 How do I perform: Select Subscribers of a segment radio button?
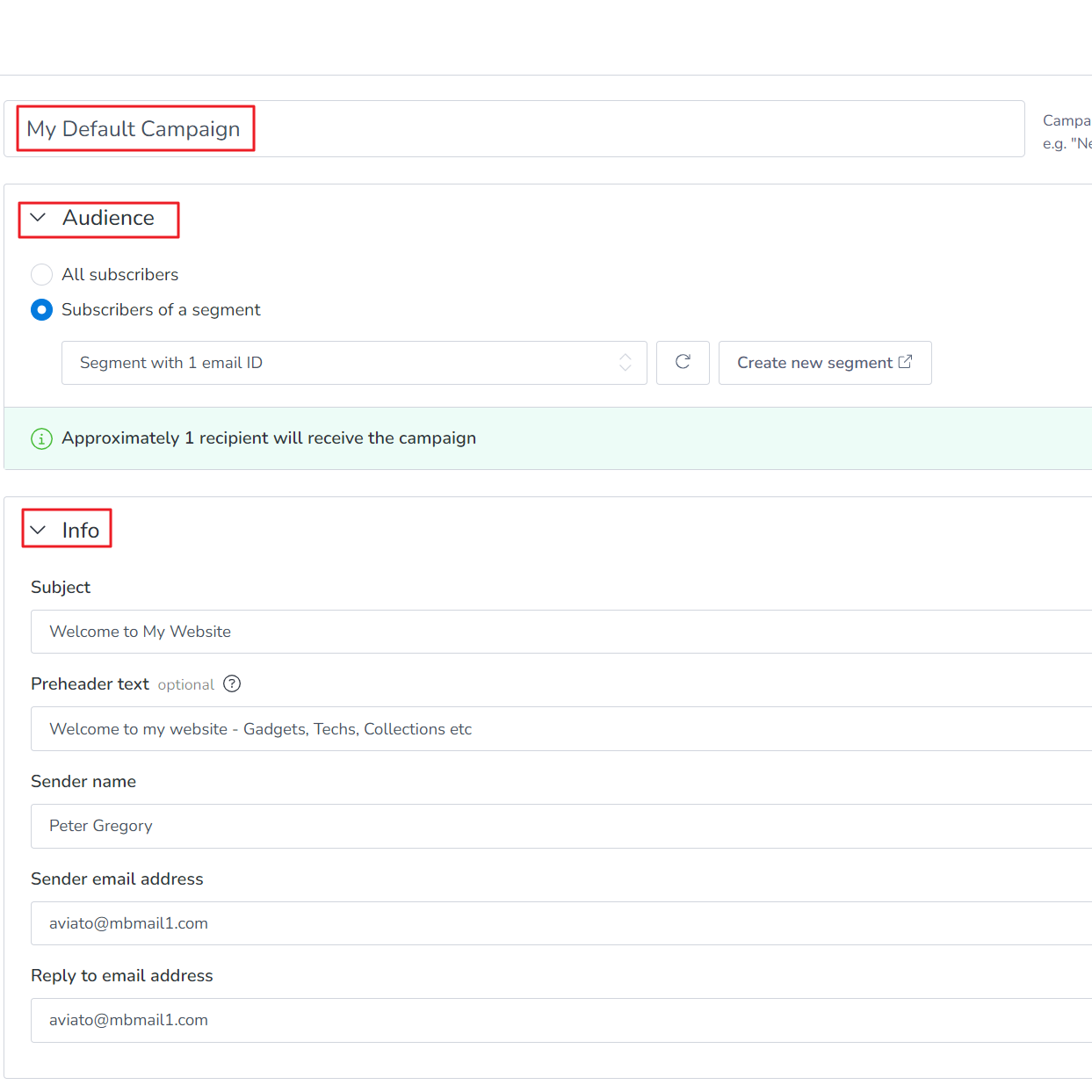point(41,310)
